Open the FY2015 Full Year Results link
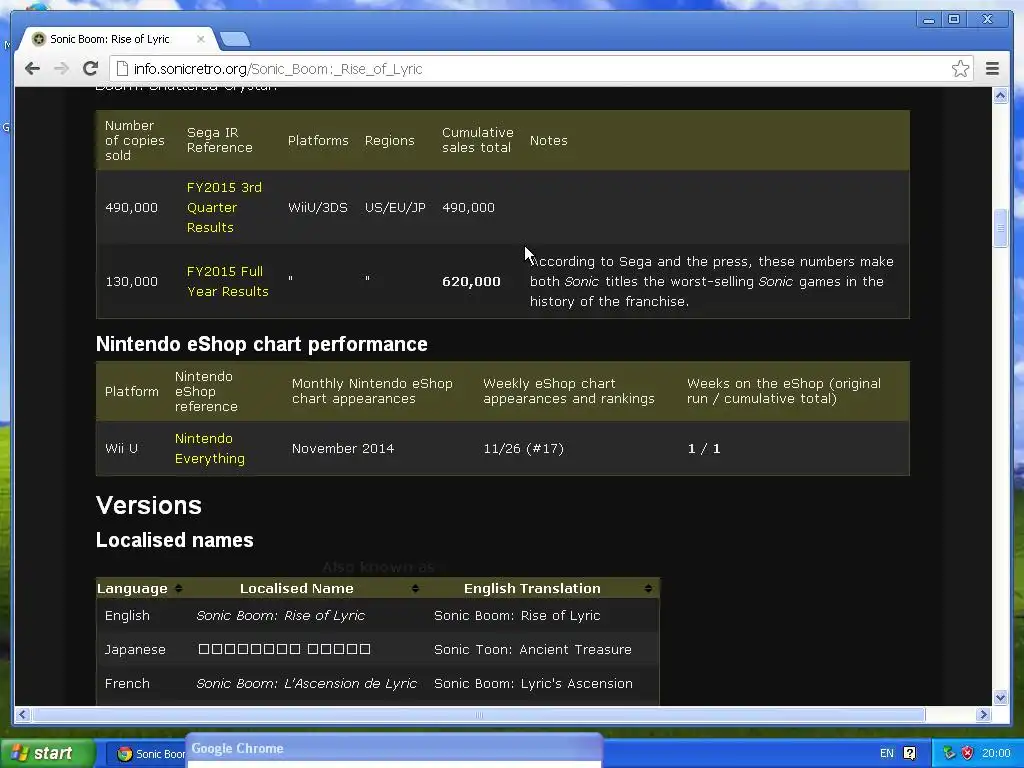Image resolution: width=1024 pixels, height=768 pixels. 227,281
